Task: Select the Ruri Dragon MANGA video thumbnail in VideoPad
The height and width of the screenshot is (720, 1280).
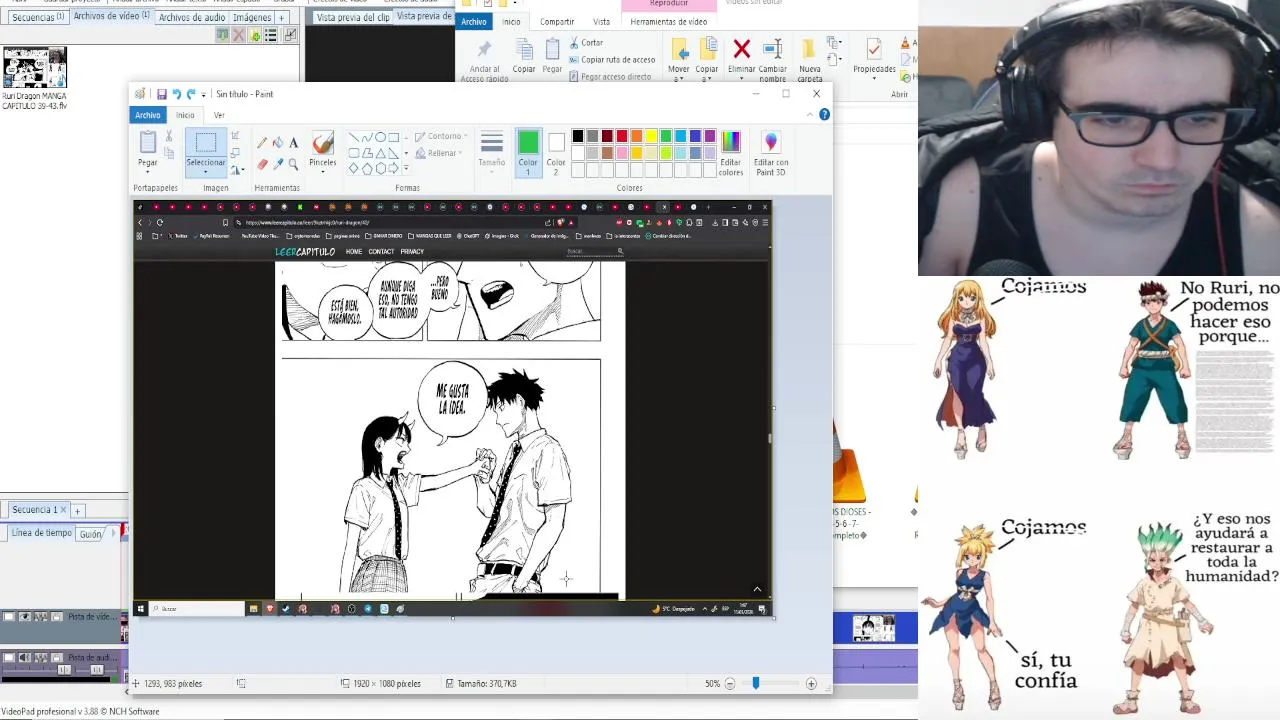Action: 34,68
